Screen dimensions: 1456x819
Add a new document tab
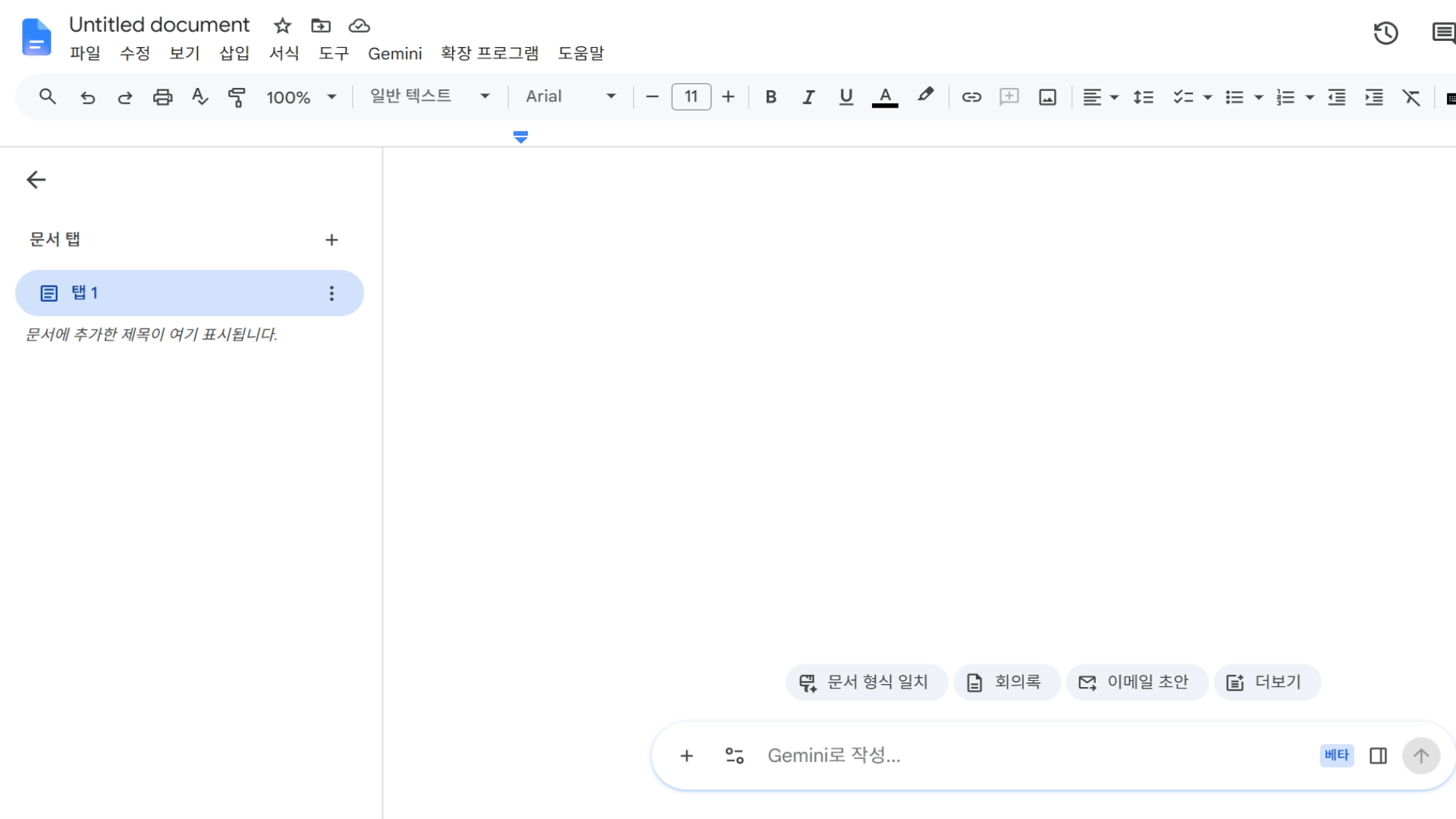point(331,240)
